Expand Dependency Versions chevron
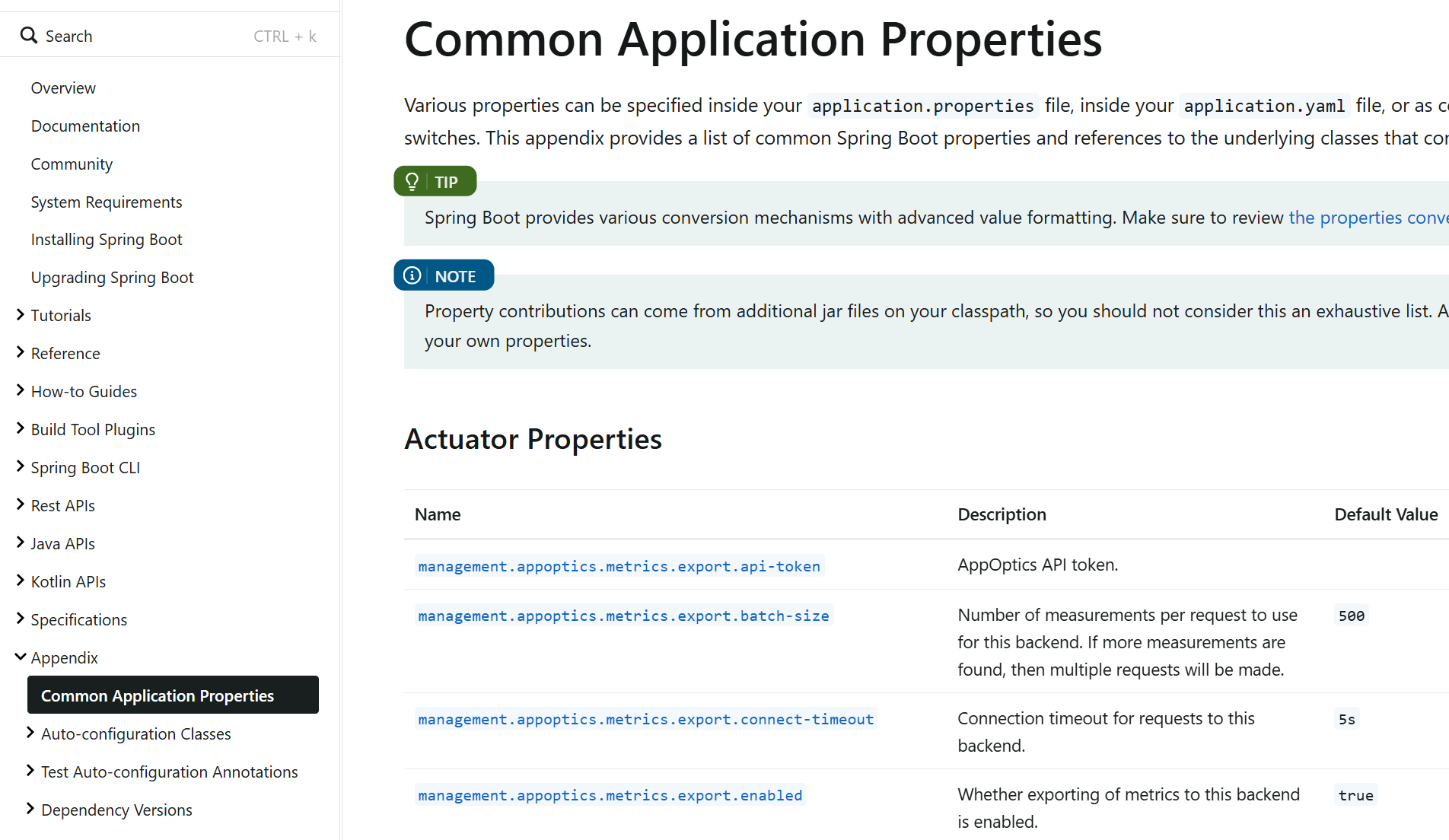This screenshot has height=840, width=1449. [30, 809]
